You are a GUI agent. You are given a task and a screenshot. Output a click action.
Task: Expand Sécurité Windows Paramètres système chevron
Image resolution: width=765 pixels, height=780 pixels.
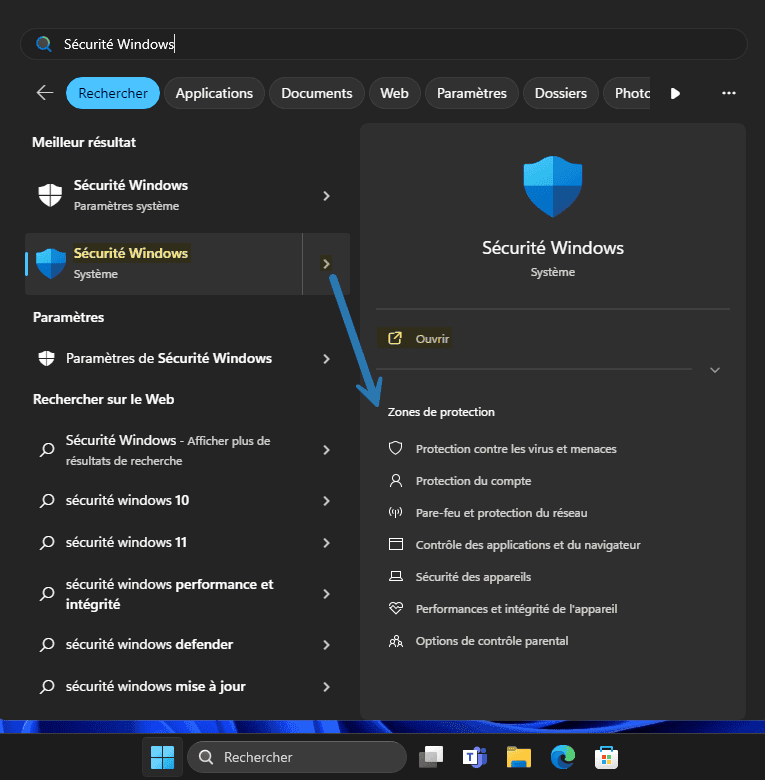click(x=326, y=195)
